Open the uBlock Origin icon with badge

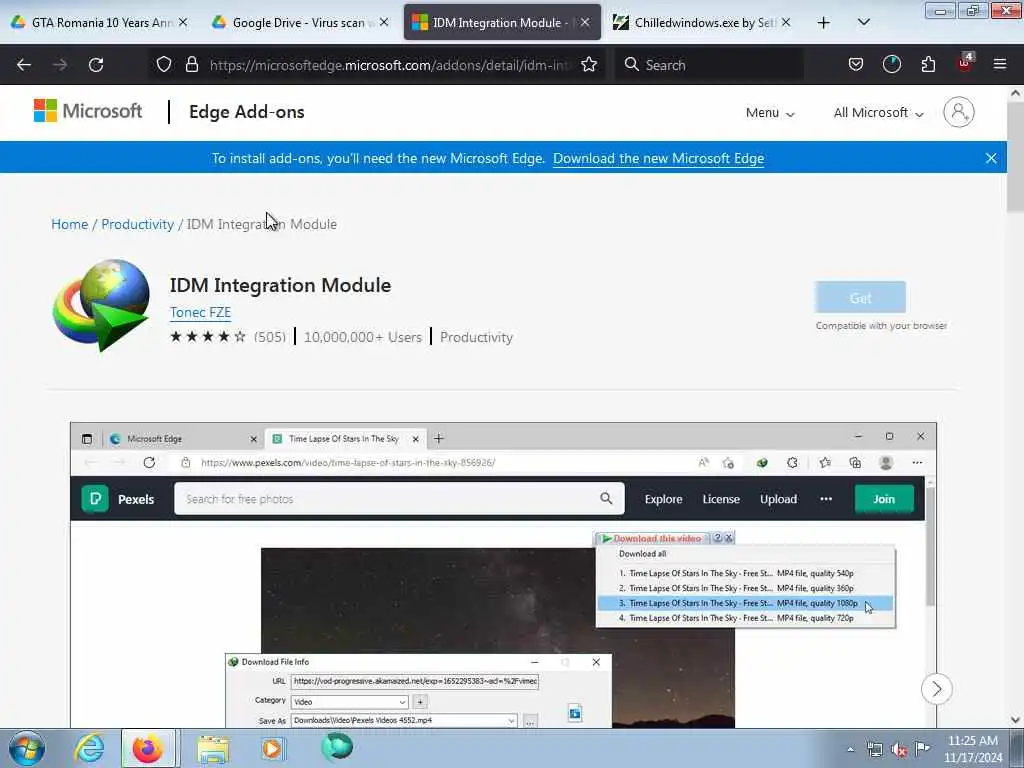coord(965,63)
